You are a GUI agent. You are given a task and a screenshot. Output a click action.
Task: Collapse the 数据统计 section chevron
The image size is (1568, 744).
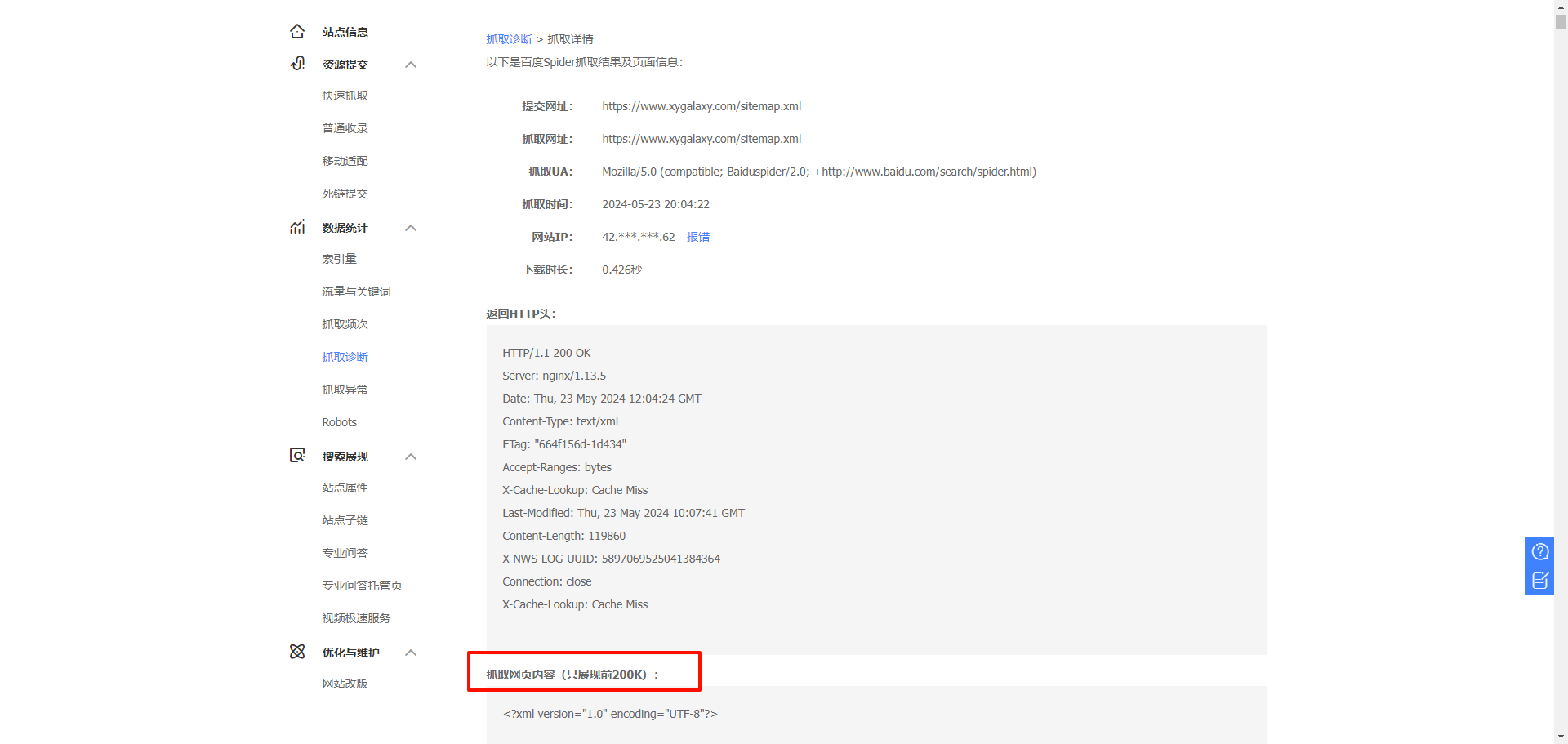[x=411, y=228]
